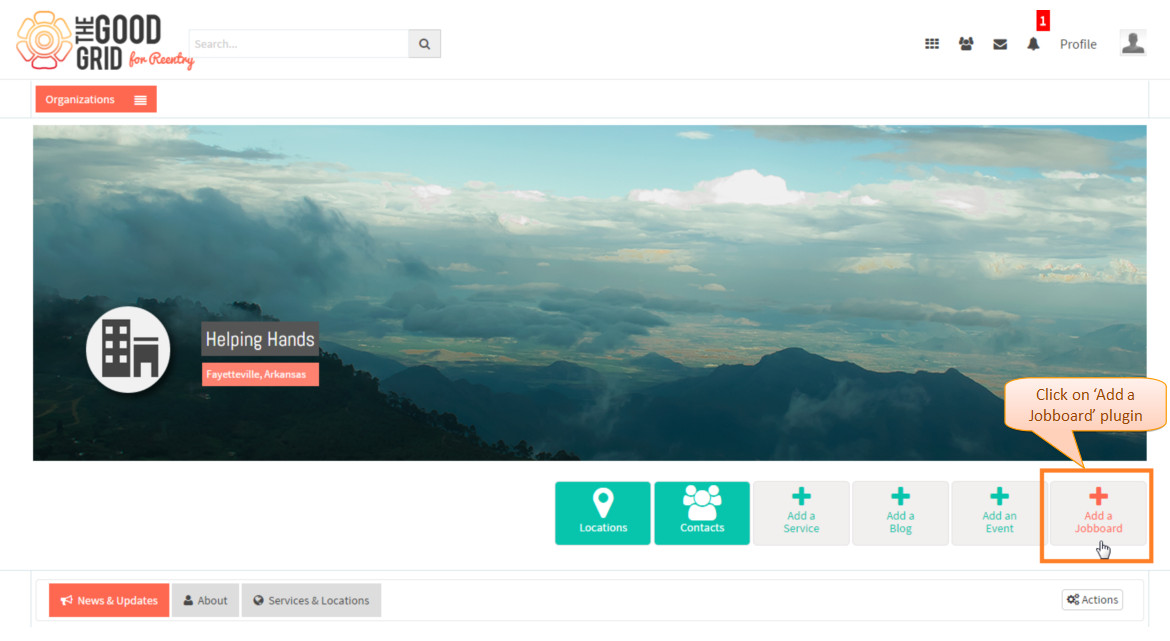Click the Helping Hands organization name
1170x641 pixels.
[260, 340]
